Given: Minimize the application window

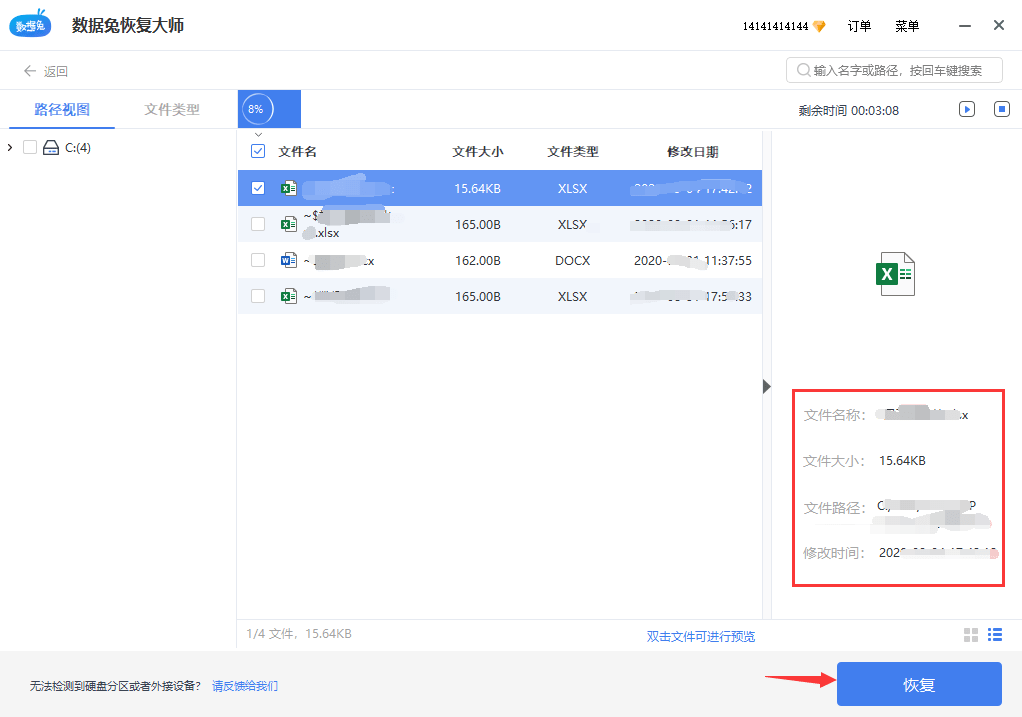Looking at the screenshot, I should (x=965, y=26).
